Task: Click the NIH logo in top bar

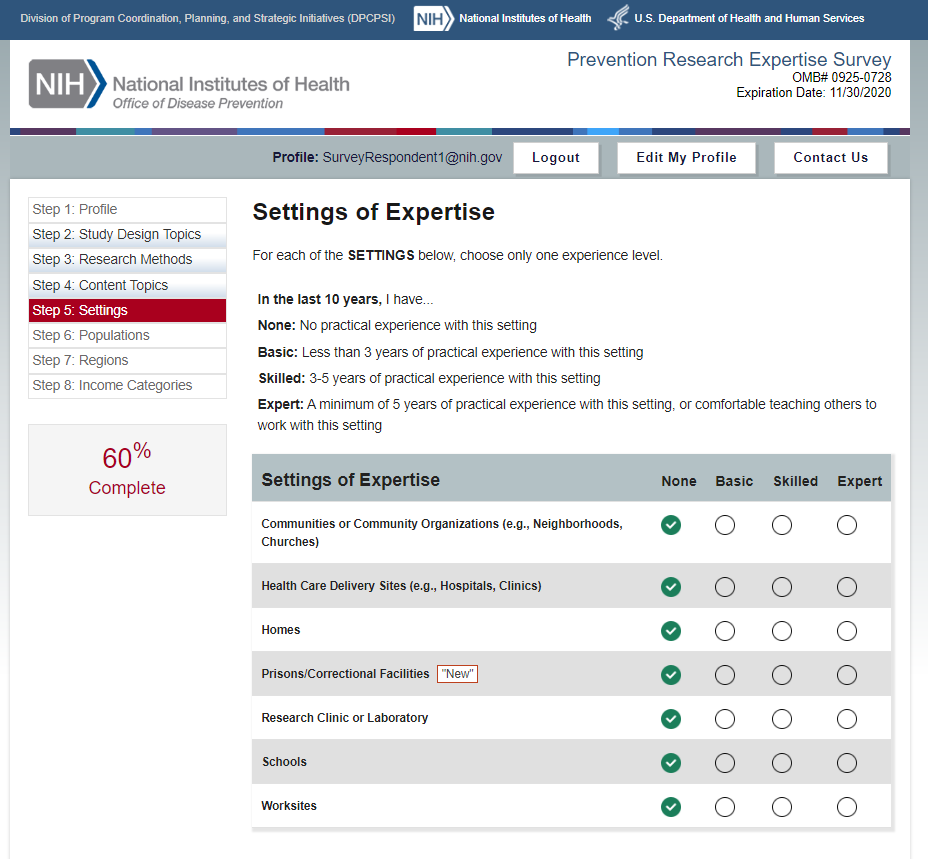Action: [x=433, y=18]
